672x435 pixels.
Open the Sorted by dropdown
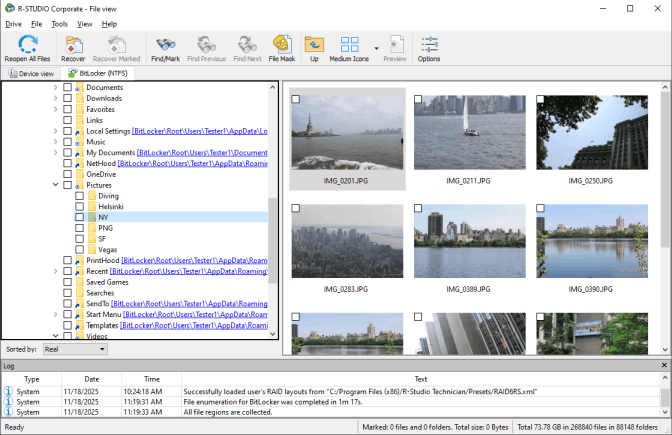75,349
